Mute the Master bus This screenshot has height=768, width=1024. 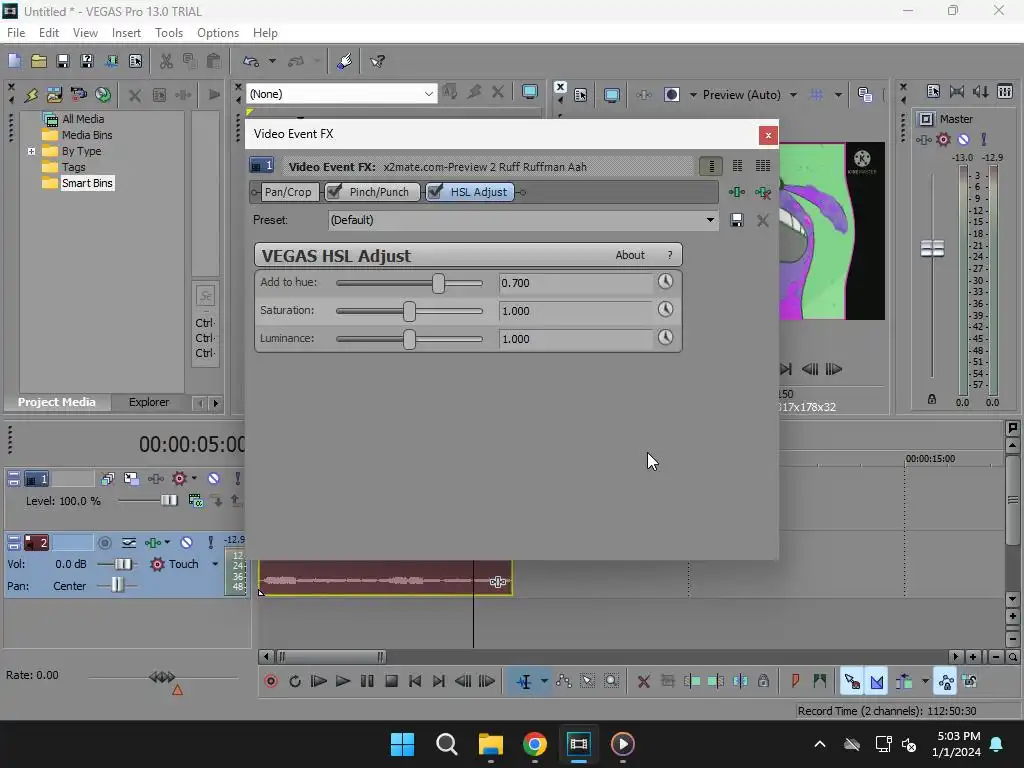pyautogui.click(x=963, y=139)
